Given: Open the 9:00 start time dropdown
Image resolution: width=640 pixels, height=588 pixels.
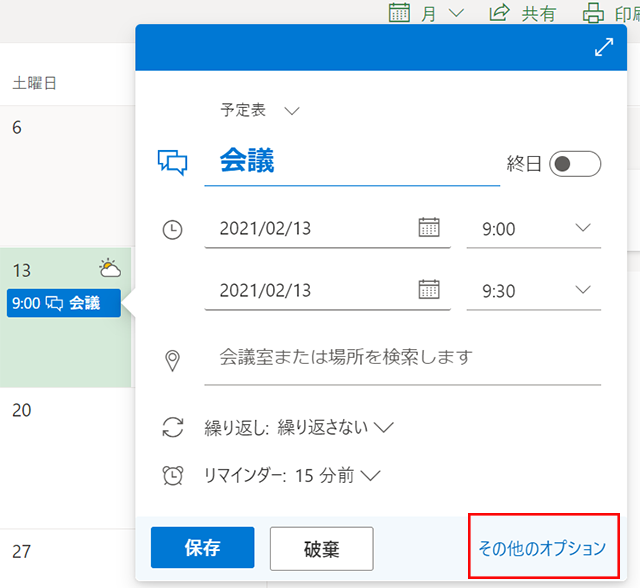Looking at the screenshot, I should click(533, 229).
